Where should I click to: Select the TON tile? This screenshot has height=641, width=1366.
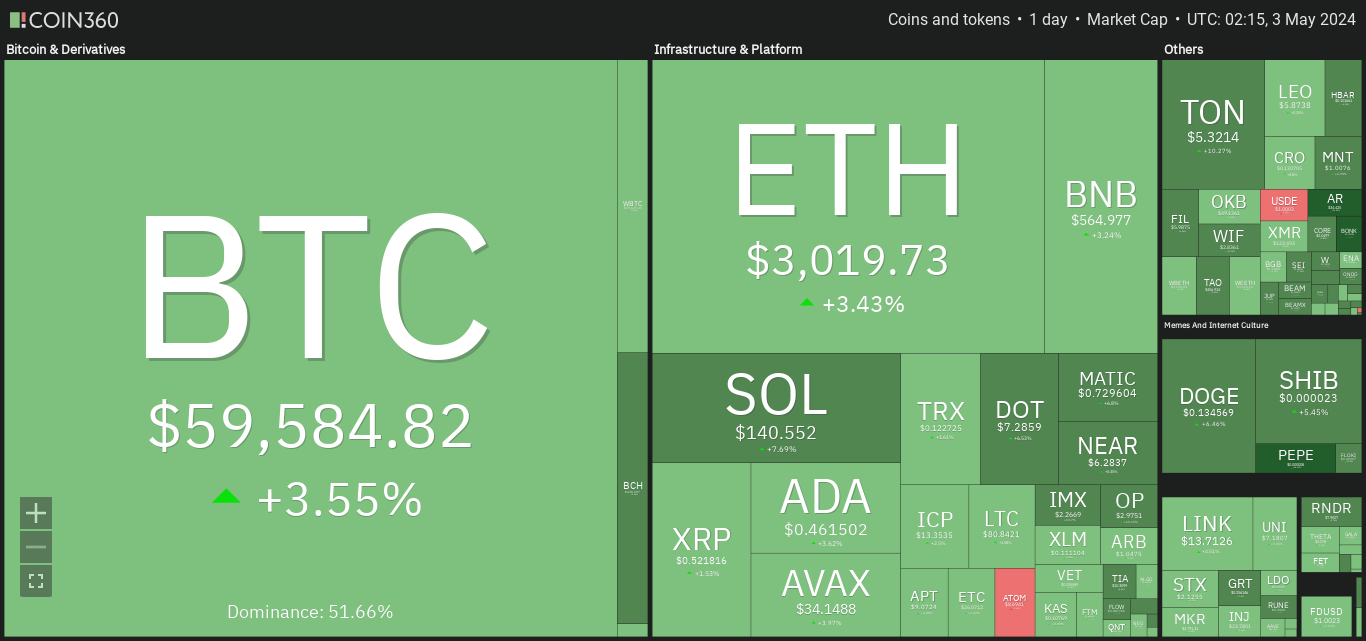pos(1213,124)
